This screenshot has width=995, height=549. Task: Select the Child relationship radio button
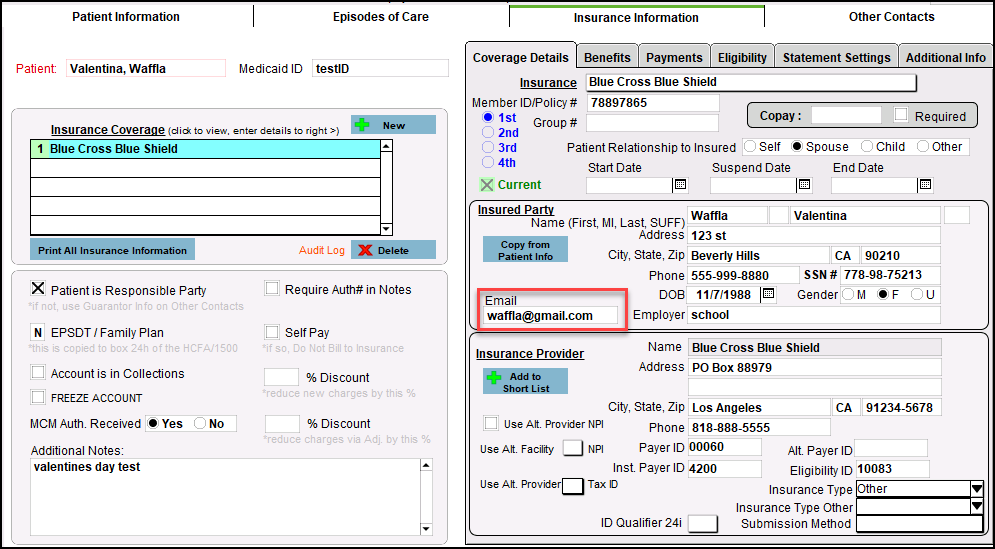[x=867, y=146]
